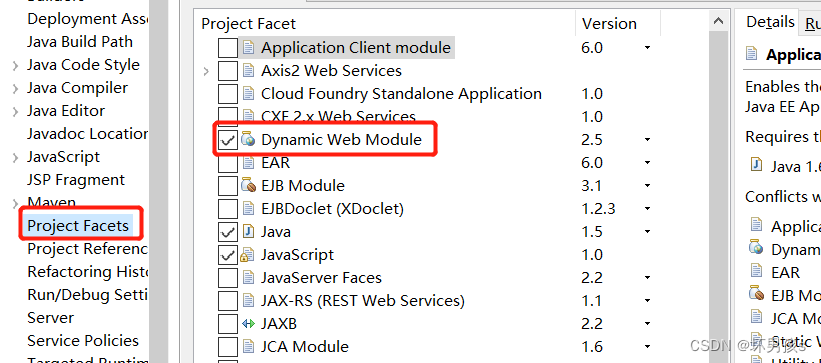Select the CXF 2.x Web Services row
The height and width of the screenshot is (363, 821).
point(338,115)
